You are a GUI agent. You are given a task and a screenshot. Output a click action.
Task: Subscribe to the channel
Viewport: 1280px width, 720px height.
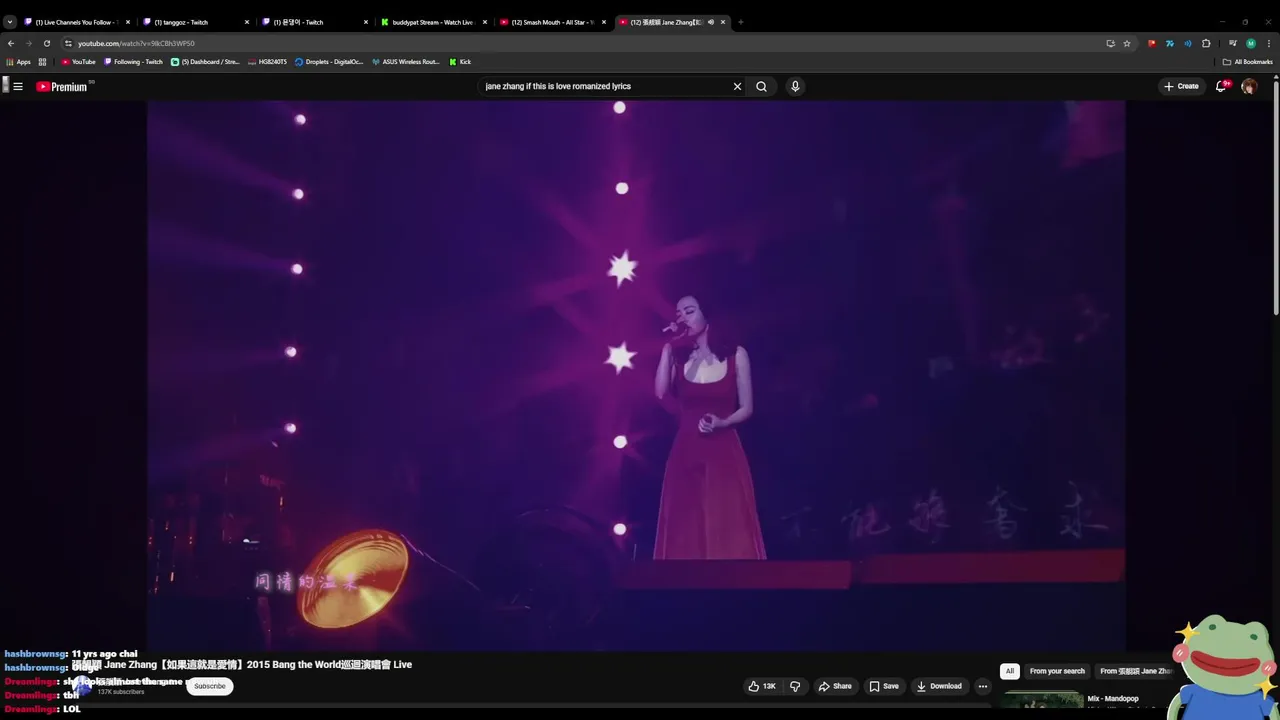click(x=209, y=686)
